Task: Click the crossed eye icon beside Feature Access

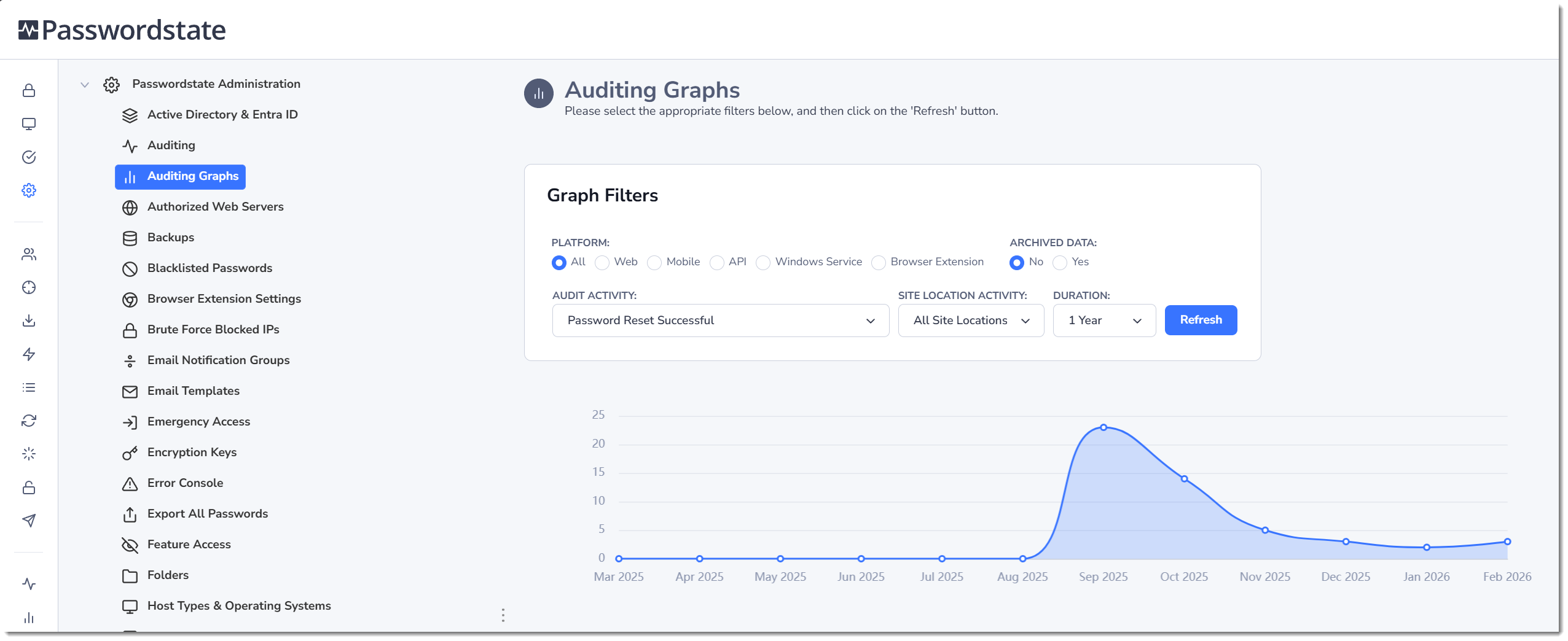Action: pyautogui.click(x=130, y=545)
